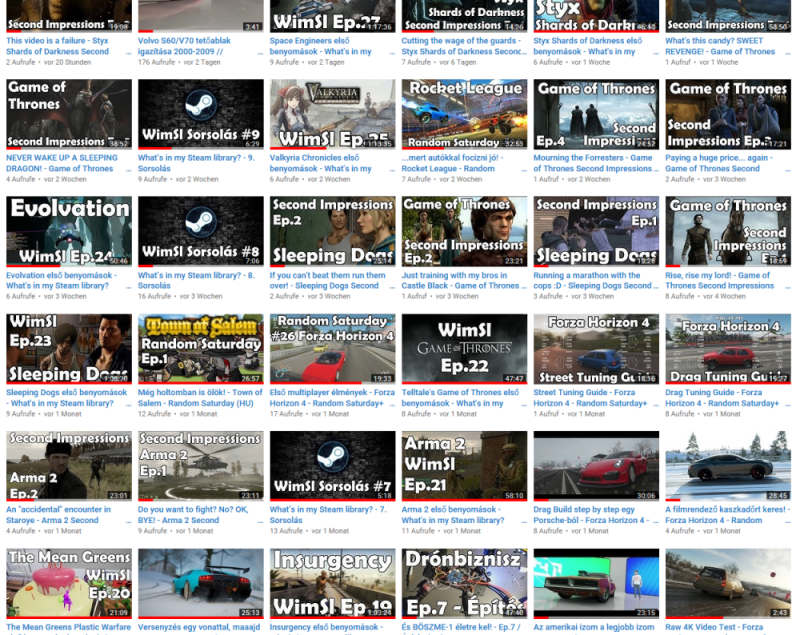Open more options next to Space Engineers első benyomások

tap(392, 53)
